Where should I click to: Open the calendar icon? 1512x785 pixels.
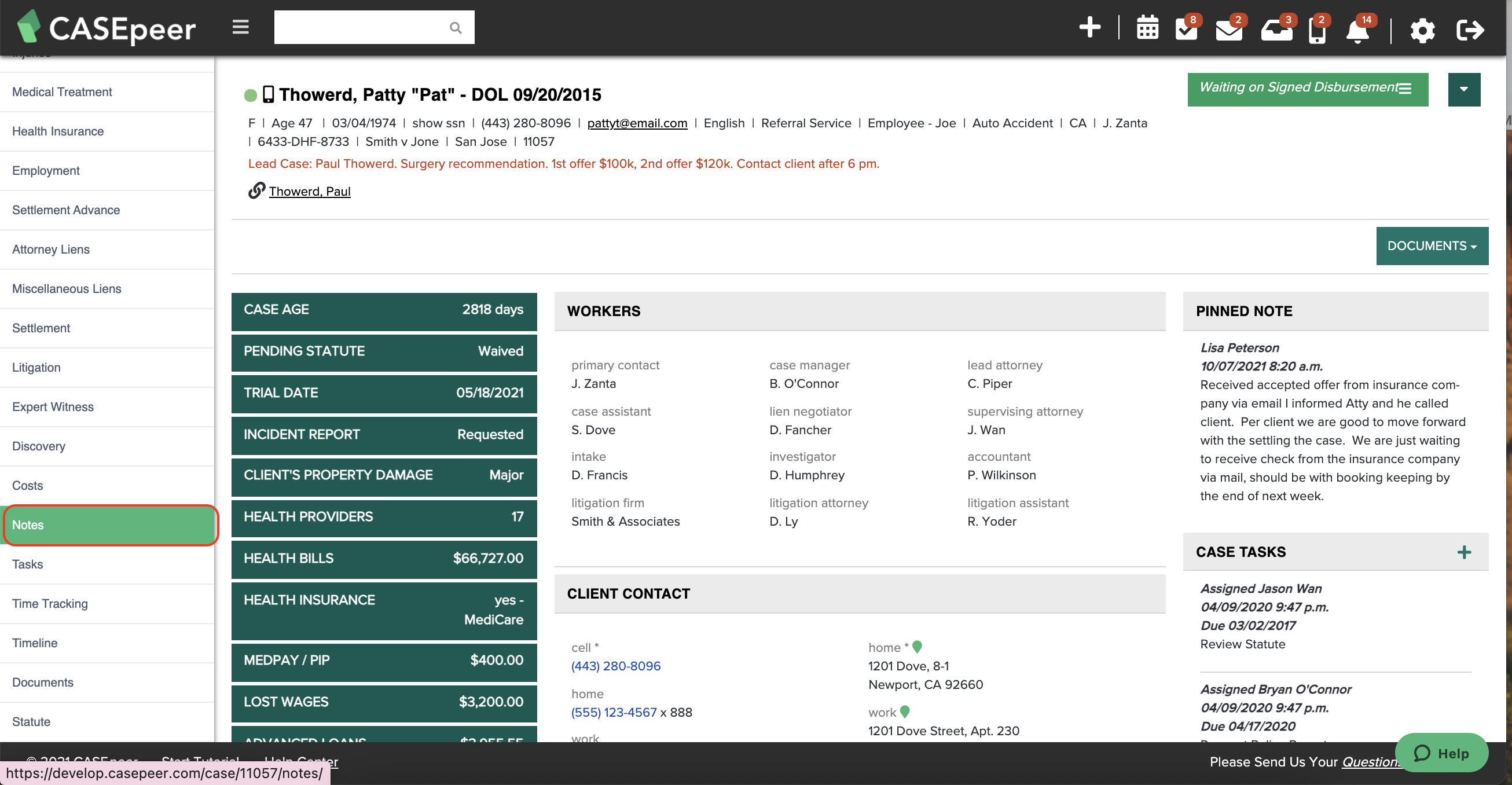coord(1147,28)
